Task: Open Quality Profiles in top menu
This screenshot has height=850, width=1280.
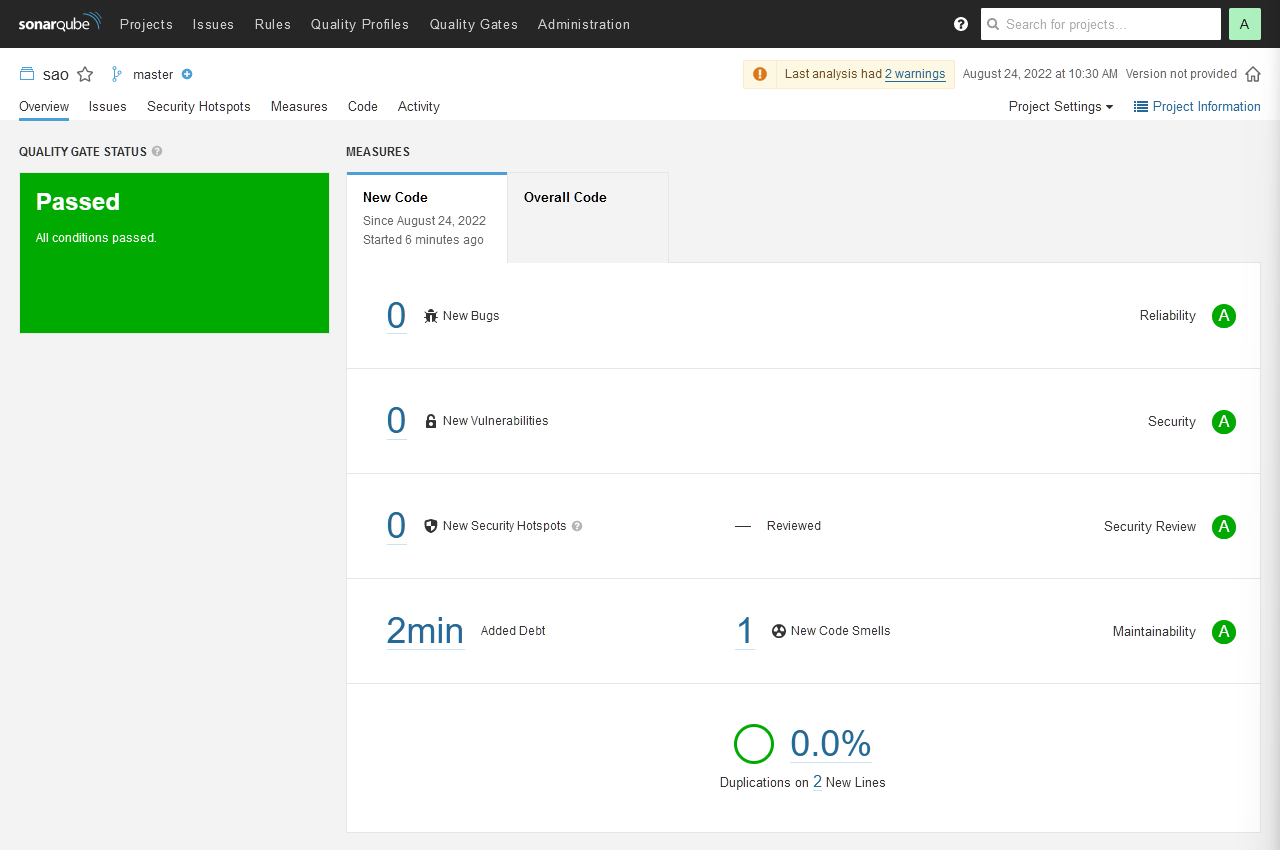Action: [359, 24]
